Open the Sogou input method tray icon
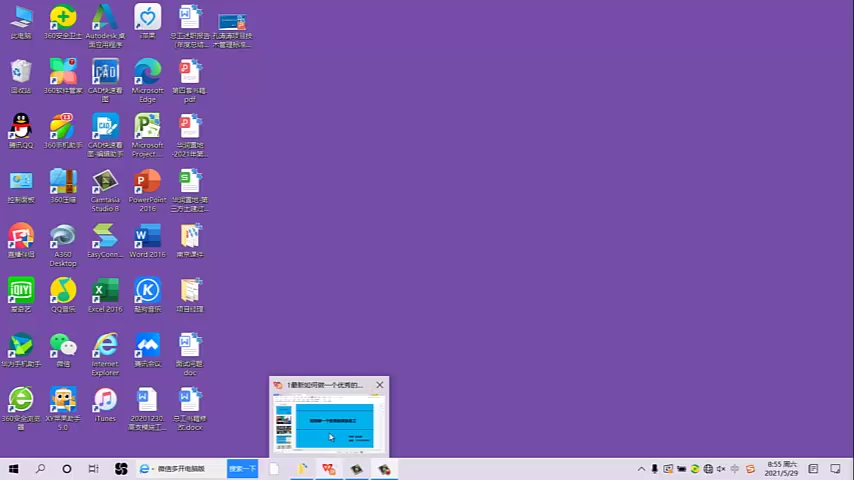Viewport: 854px width, 480px height. point(751,469)
